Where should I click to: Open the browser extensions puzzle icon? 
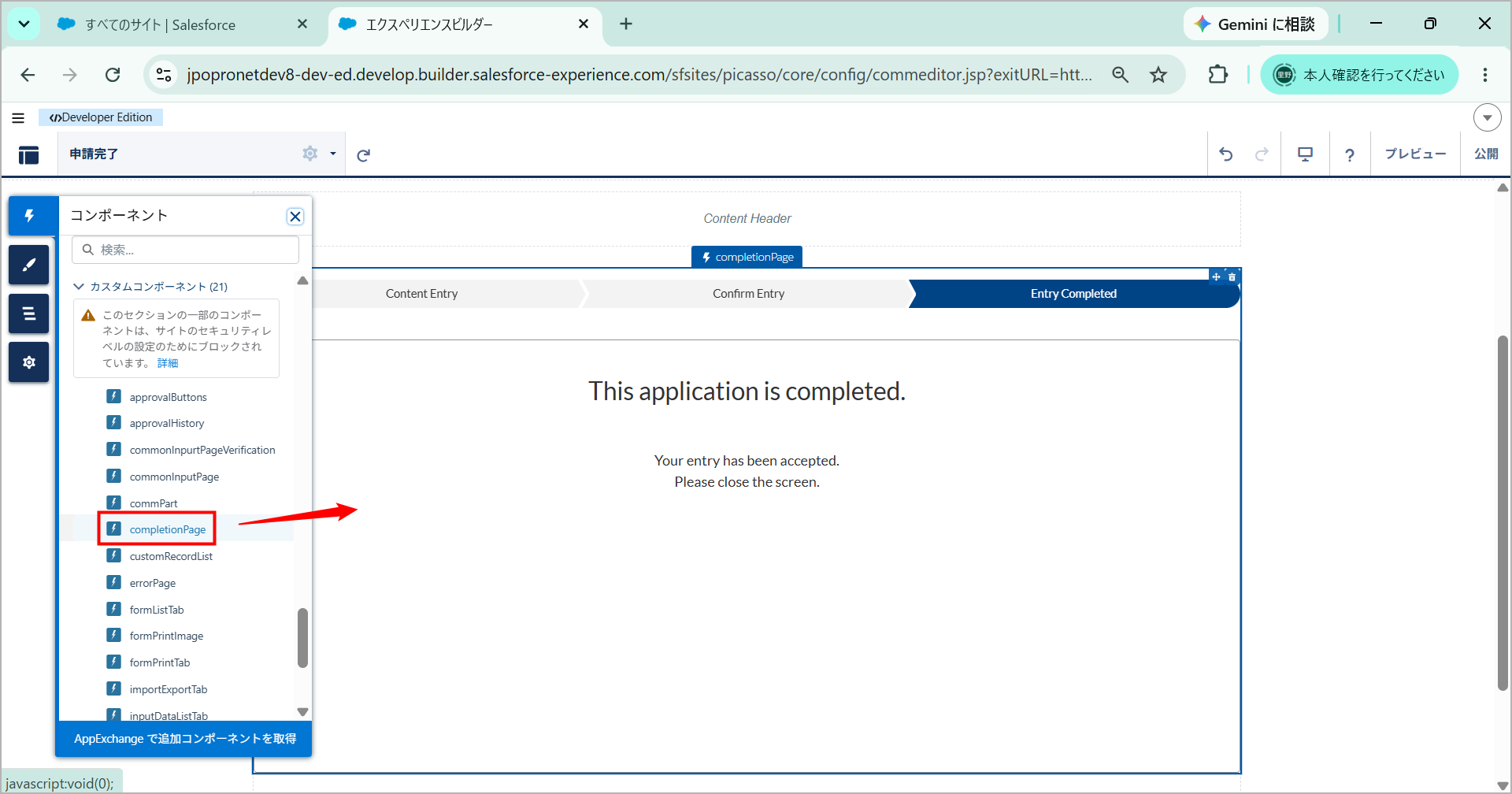click(1218, 75)
